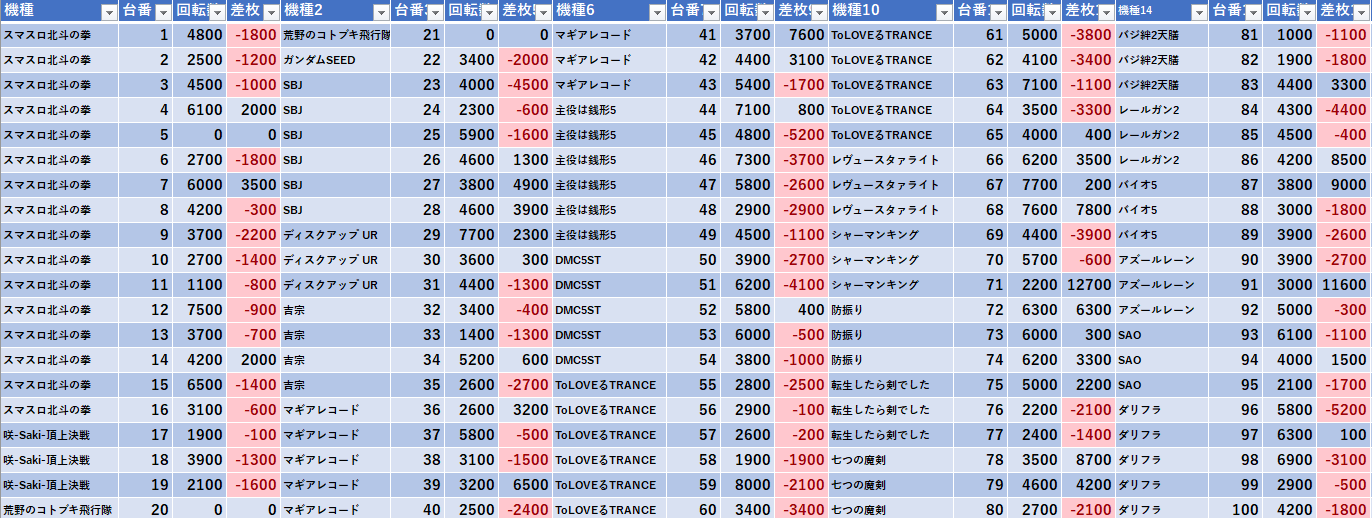
Task: Click the 8000 回転数 cell of machine 59
Action: [x=747, y=485]
